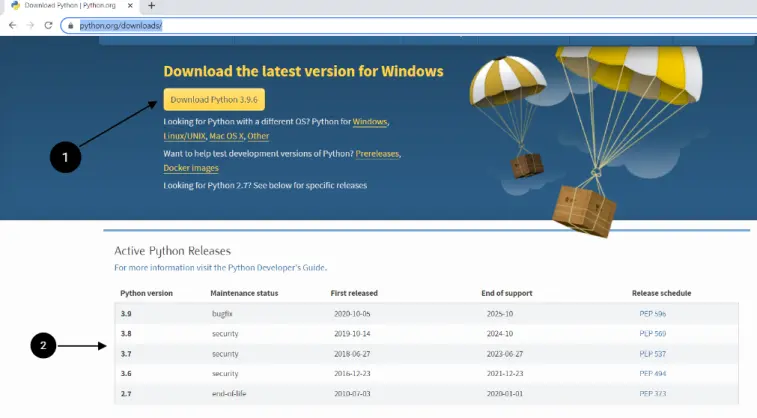Click Python version 3.9 cell

[126, 314]
